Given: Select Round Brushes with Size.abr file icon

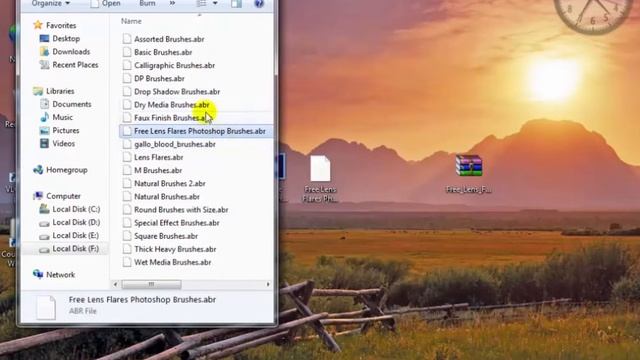Looking at the screenshot, I should [x=127, y=209].
